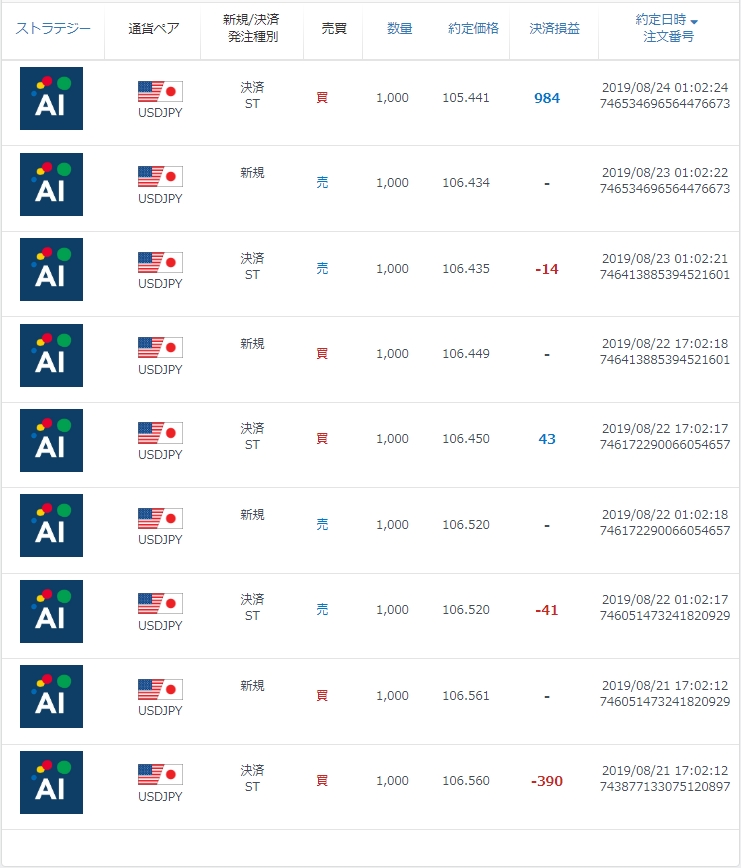Click the USDJPY flags in the 106.561 row
Image resolution: width=741 pixels, height=868 pixels.
click(x=160, y=689)
